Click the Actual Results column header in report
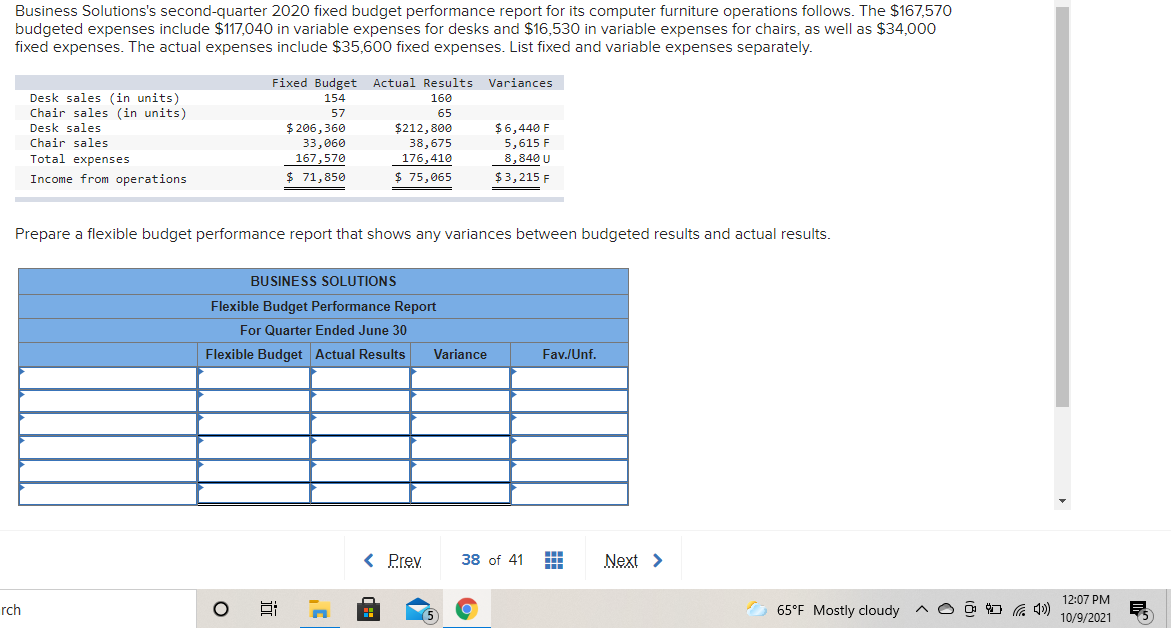 [x=360, y=355]
